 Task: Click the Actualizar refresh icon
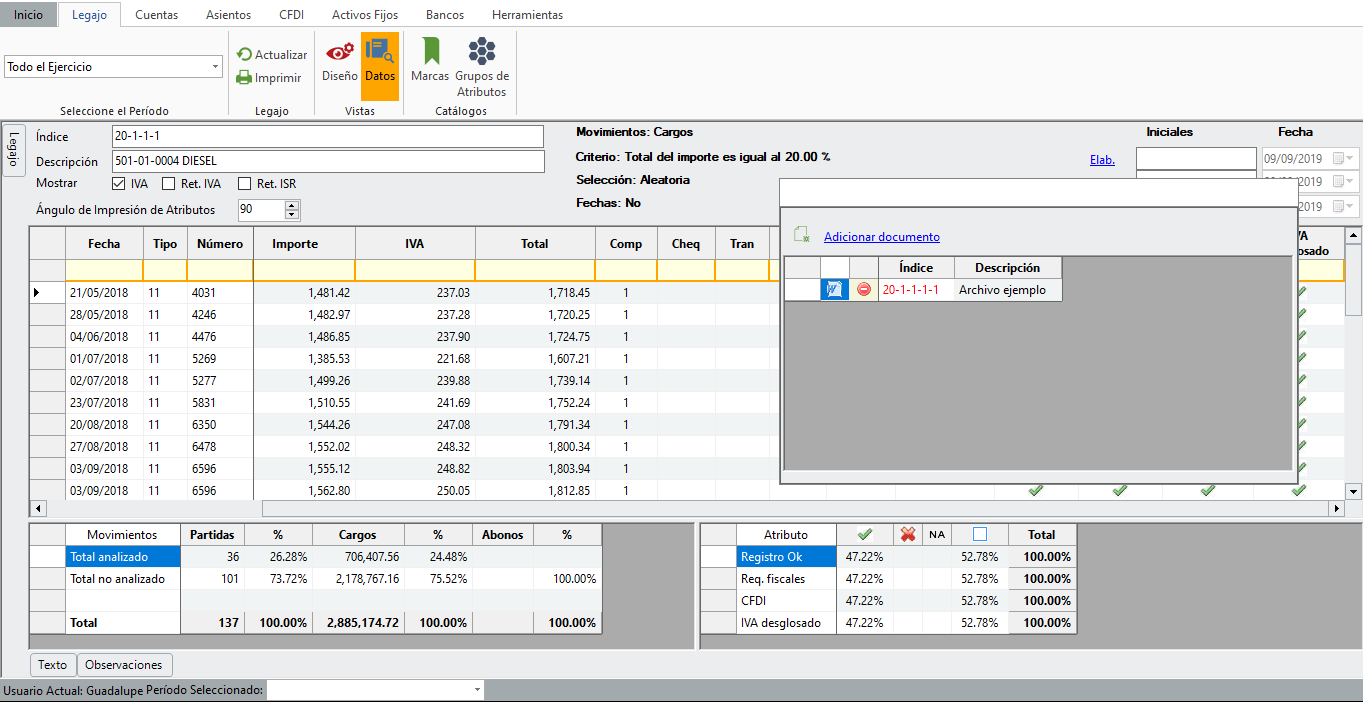[x=244, y=55]
